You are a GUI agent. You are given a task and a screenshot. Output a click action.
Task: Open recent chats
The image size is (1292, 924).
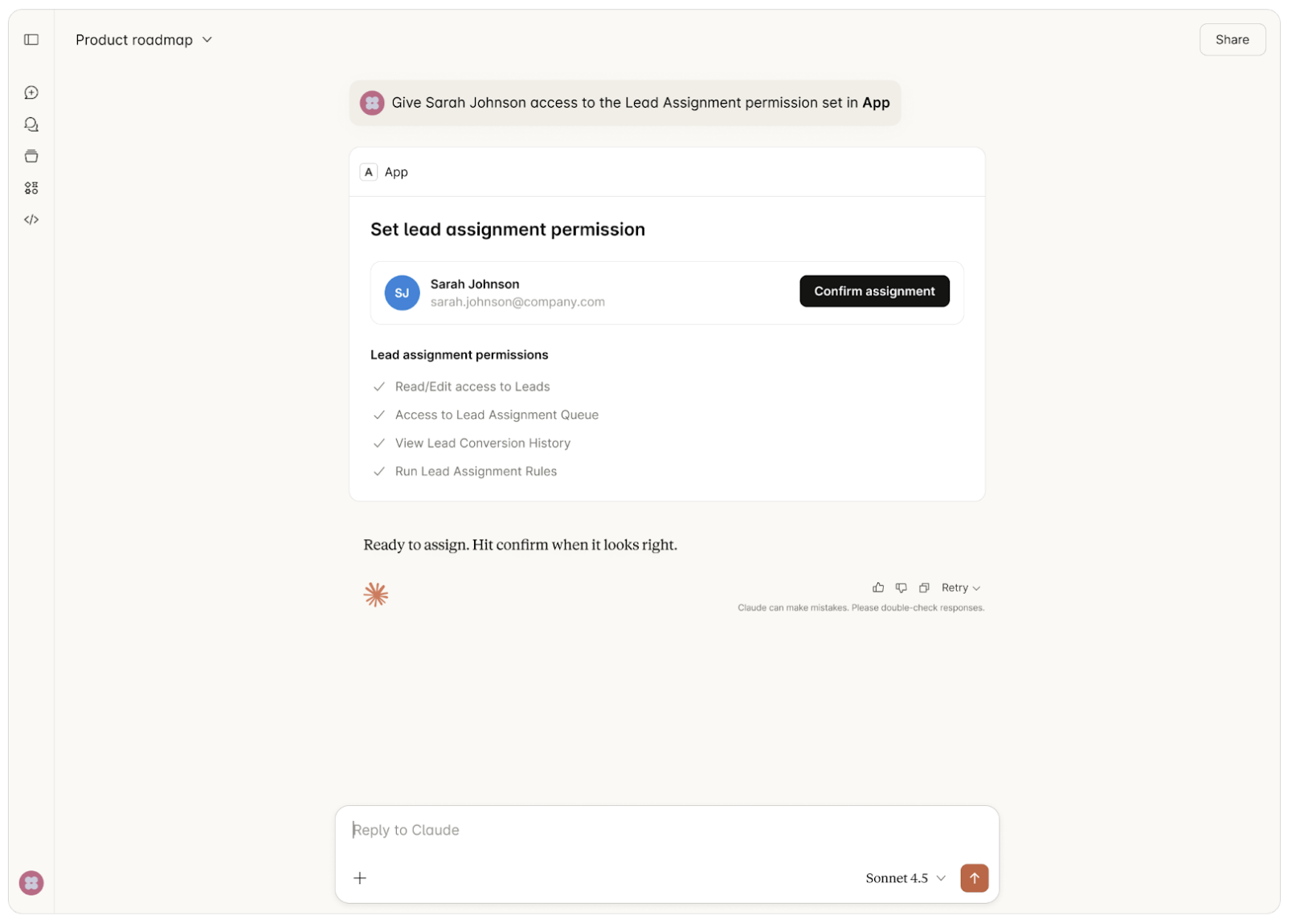tap(31, 124)
